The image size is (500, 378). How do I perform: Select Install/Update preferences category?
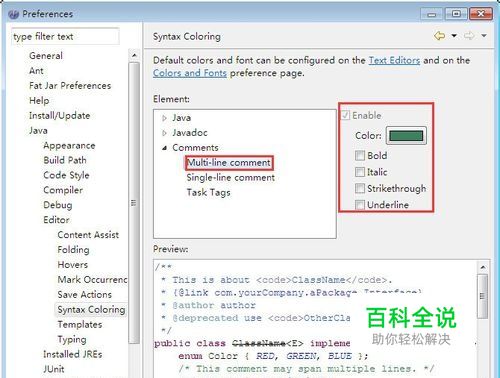point(59,116)
